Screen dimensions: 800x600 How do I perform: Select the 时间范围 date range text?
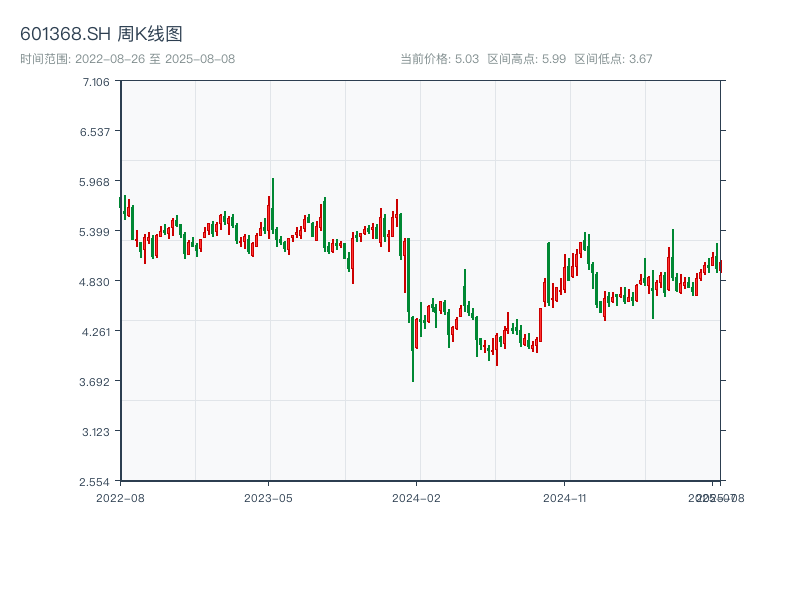[x=127, y=59]
